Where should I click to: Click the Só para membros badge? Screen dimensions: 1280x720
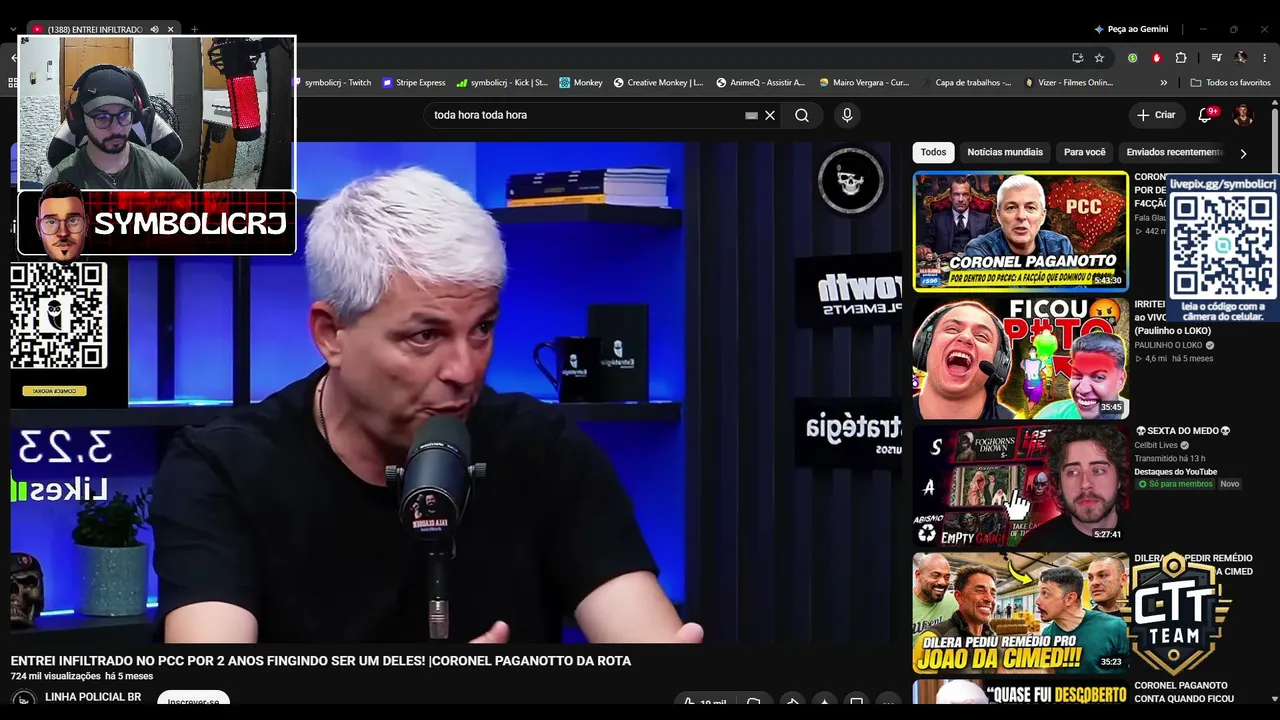[1175, 484]
